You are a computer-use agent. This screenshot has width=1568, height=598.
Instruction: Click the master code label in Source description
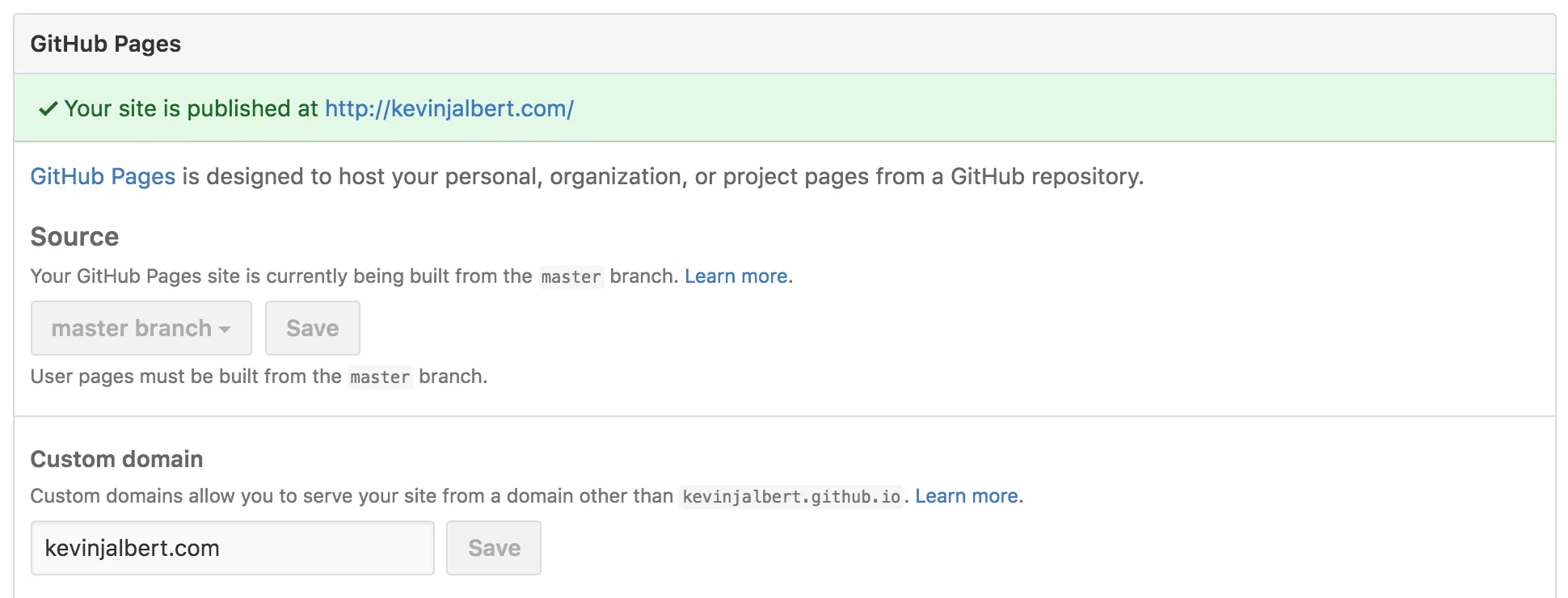(571, 276)
